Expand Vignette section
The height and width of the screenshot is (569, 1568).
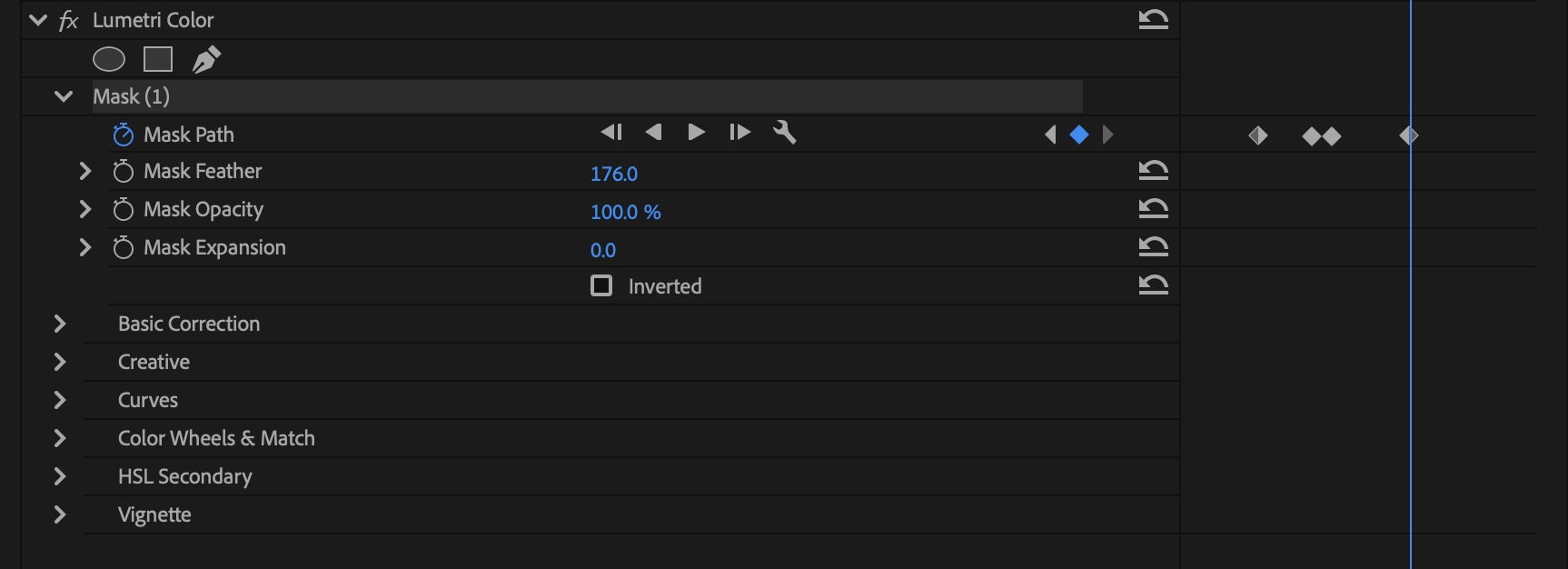tap(59, 514)
